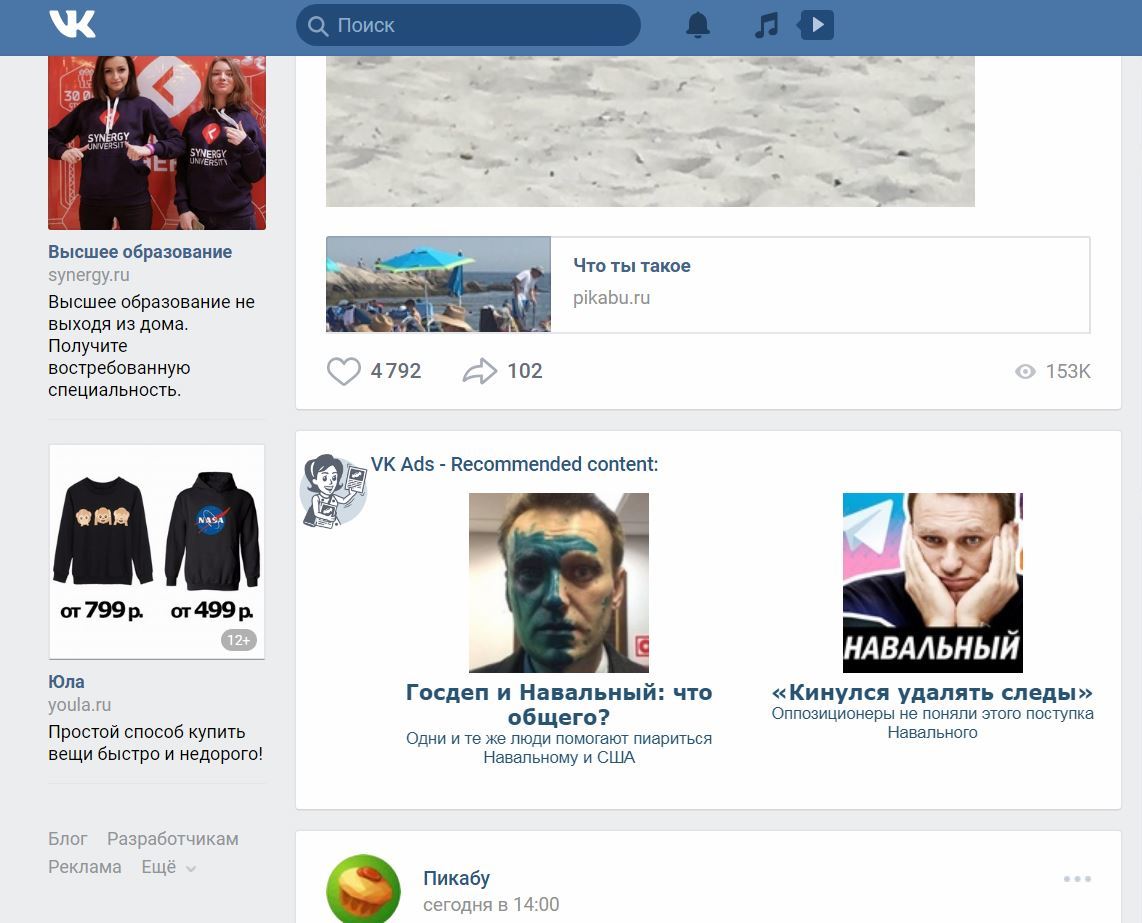Click in the Поиск search field
Viewport: 1142px width, 923px height.
480,25
